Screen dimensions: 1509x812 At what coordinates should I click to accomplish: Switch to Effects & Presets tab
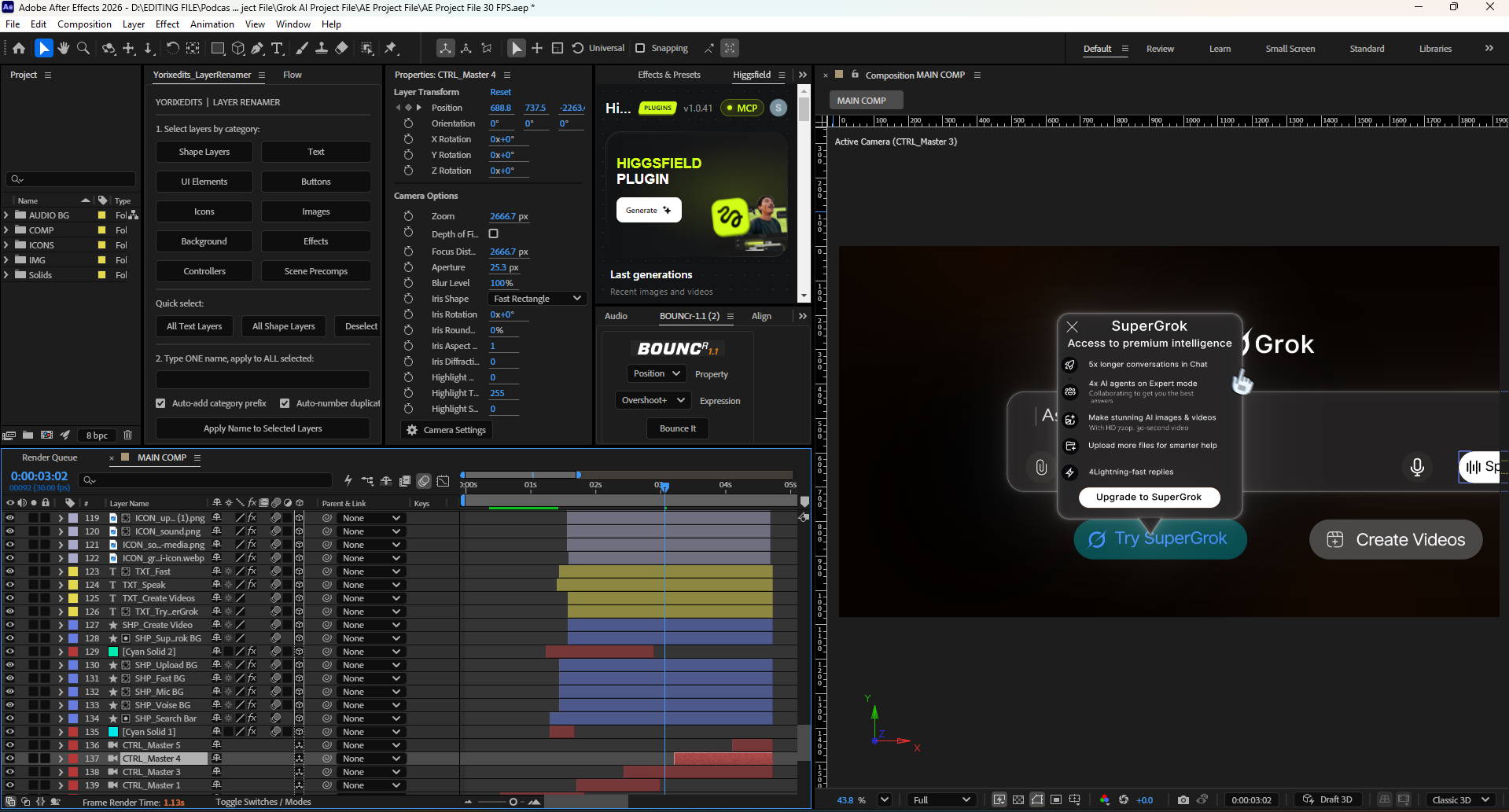click(x=669, y=75)
